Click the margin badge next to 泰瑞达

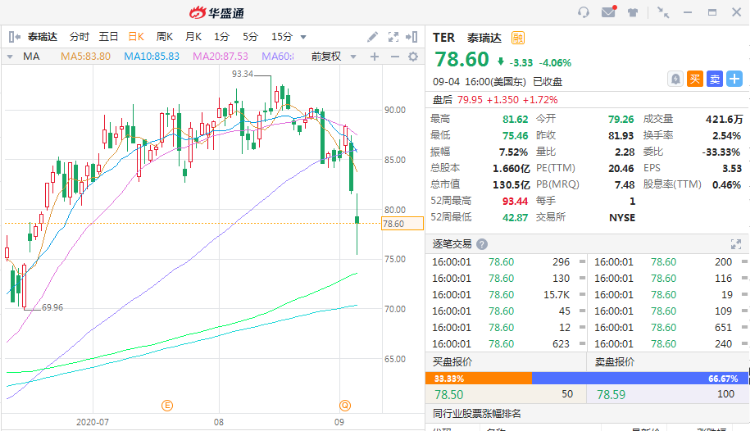518,38
